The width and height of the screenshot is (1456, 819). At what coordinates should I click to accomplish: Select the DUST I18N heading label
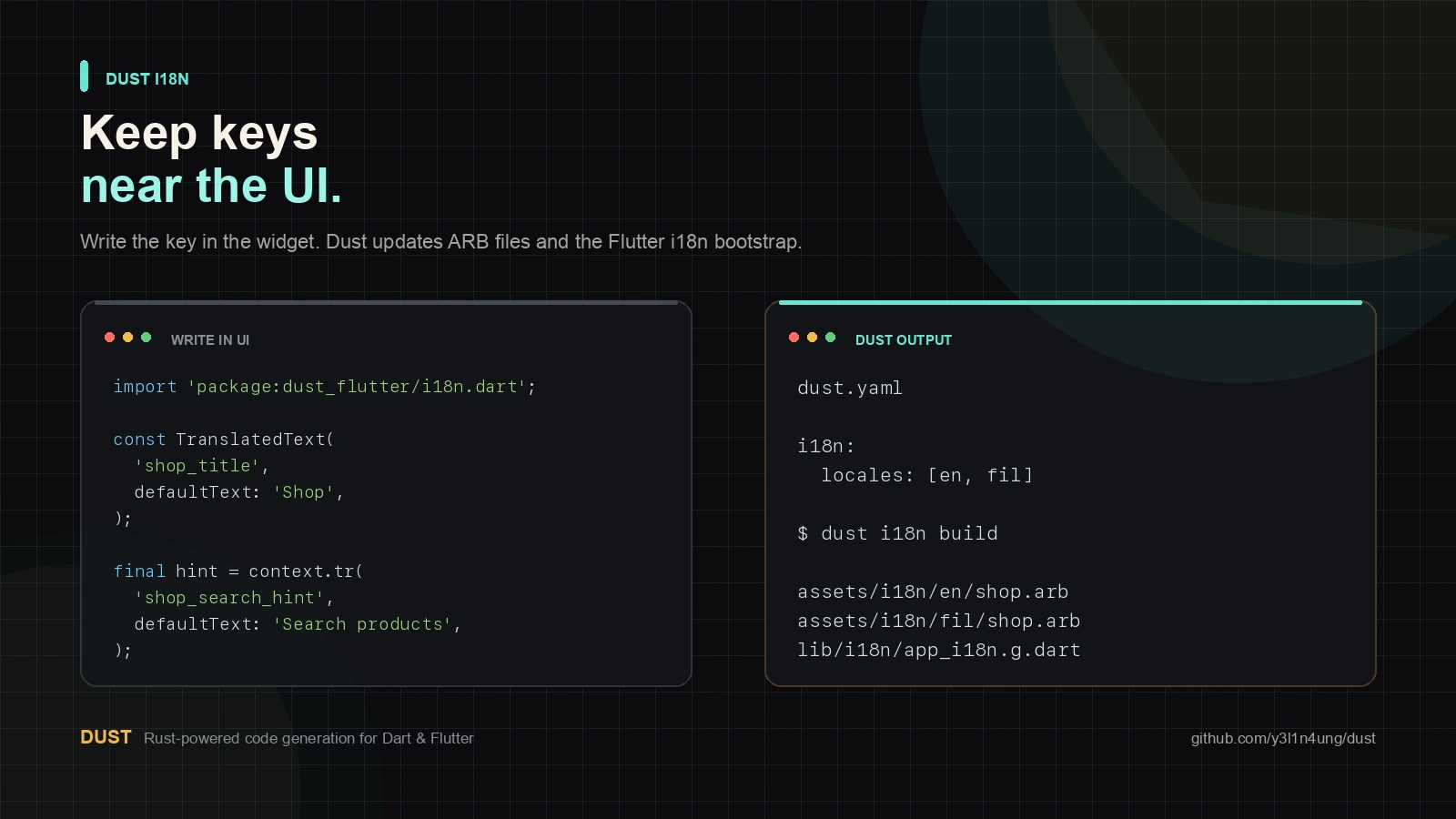(147, 79)
